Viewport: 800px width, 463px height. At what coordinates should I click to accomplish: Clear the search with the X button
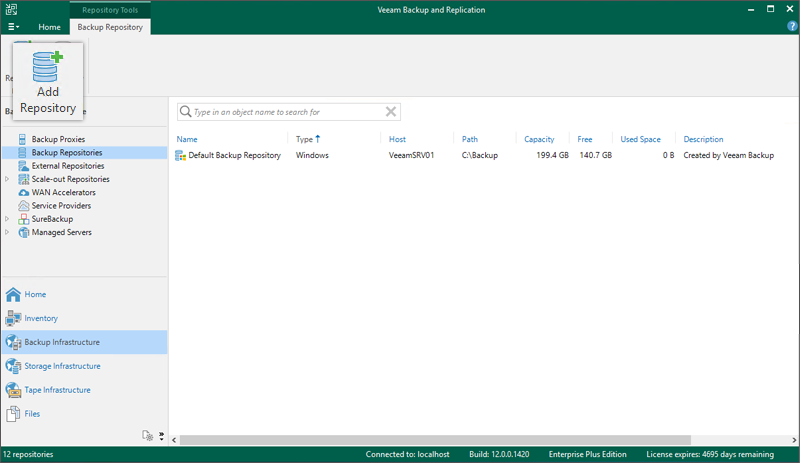391,112
